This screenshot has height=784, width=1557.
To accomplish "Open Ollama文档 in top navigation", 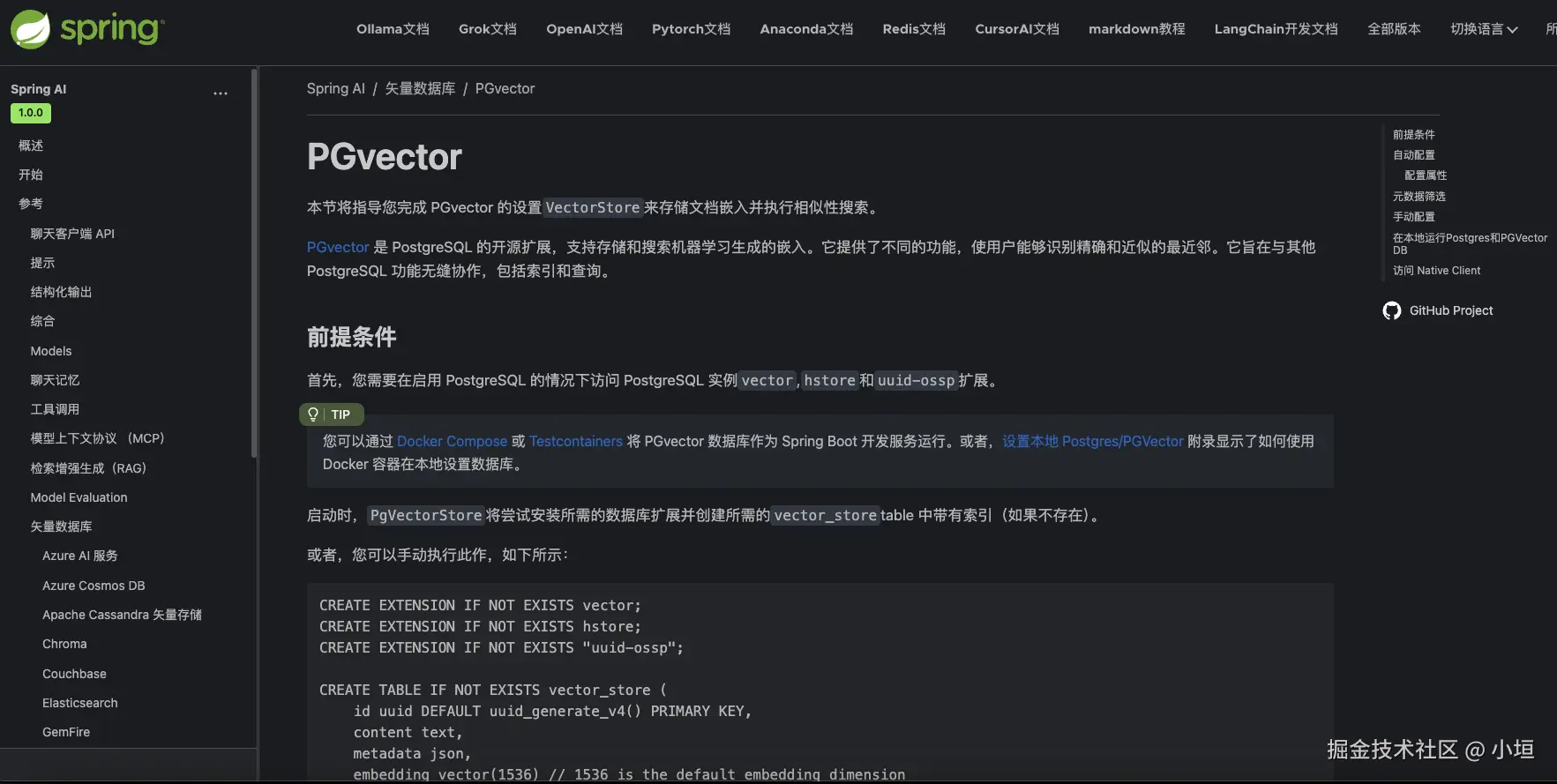I will [x=393, y=29].
